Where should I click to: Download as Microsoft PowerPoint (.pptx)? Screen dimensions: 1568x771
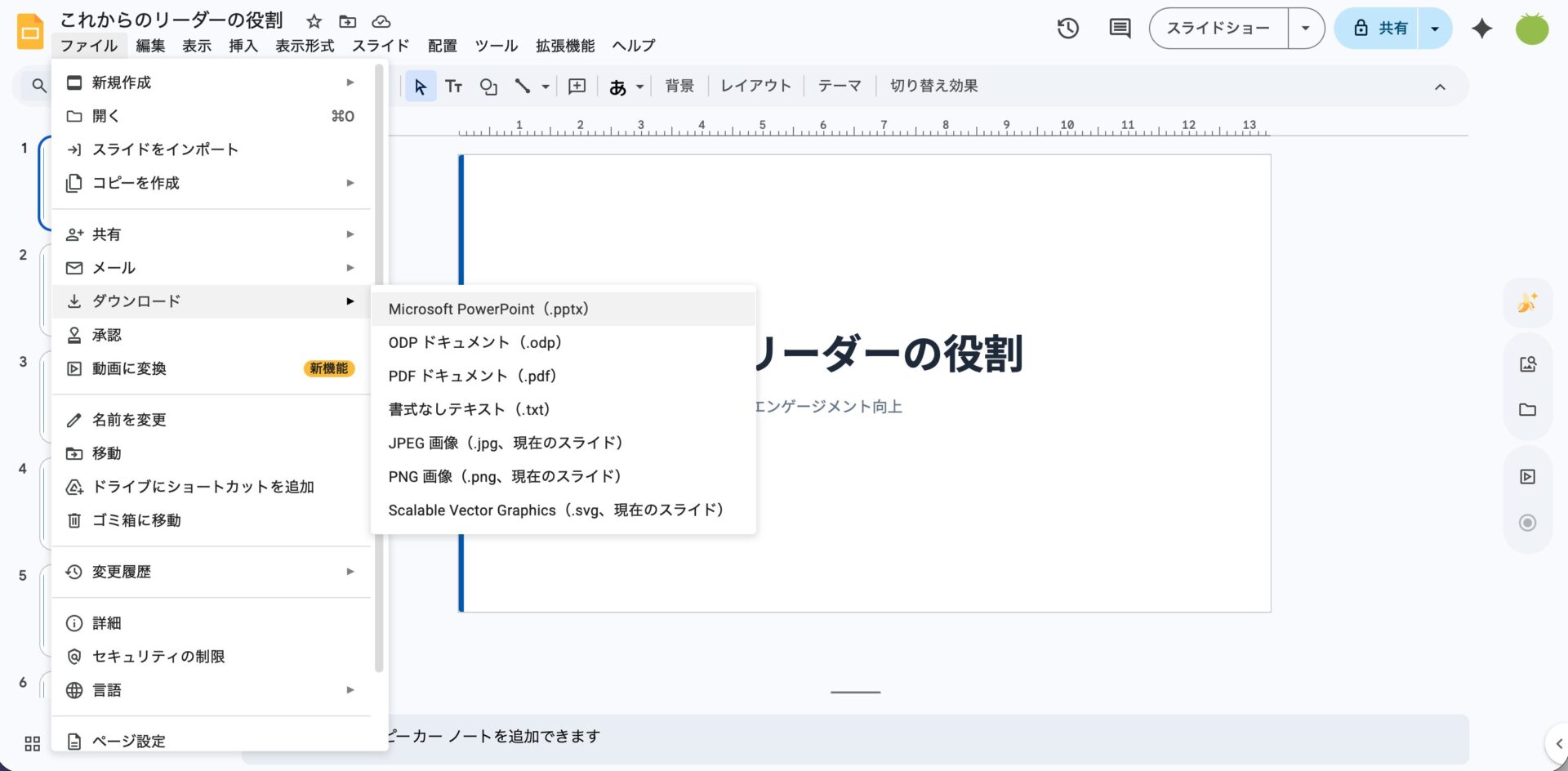point(488,310)
